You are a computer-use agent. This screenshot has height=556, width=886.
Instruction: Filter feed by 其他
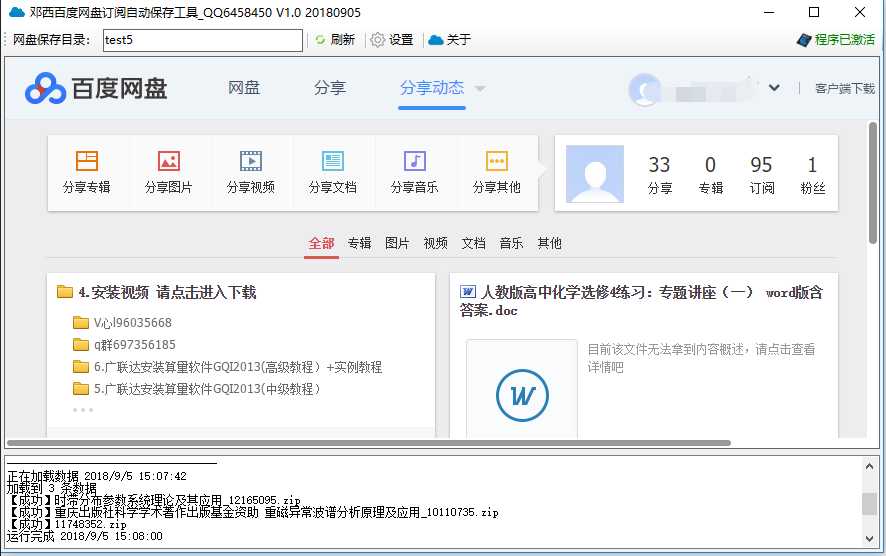pyautogui.click(x=550, y=244)
